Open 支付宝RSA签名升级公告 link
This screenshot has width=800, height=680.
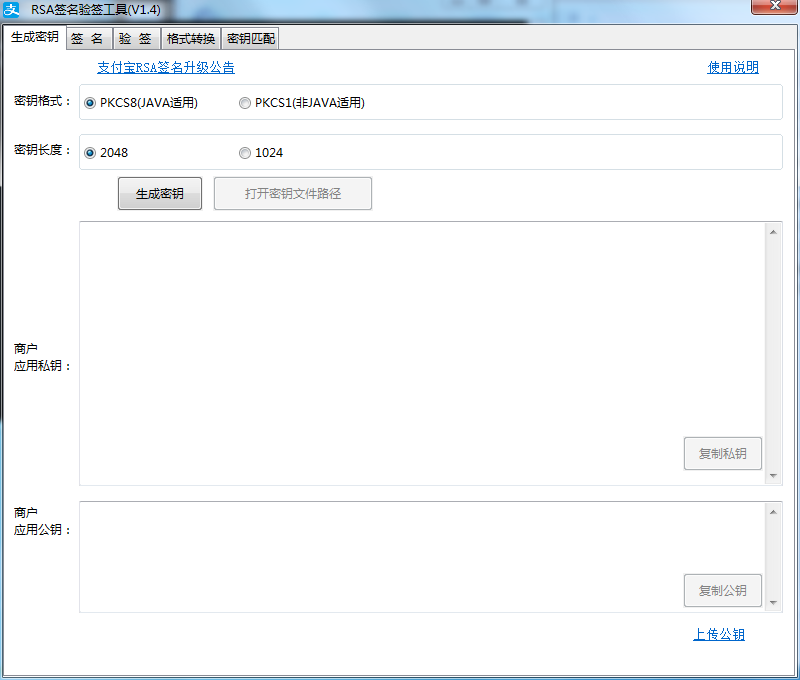click(166, 68)
